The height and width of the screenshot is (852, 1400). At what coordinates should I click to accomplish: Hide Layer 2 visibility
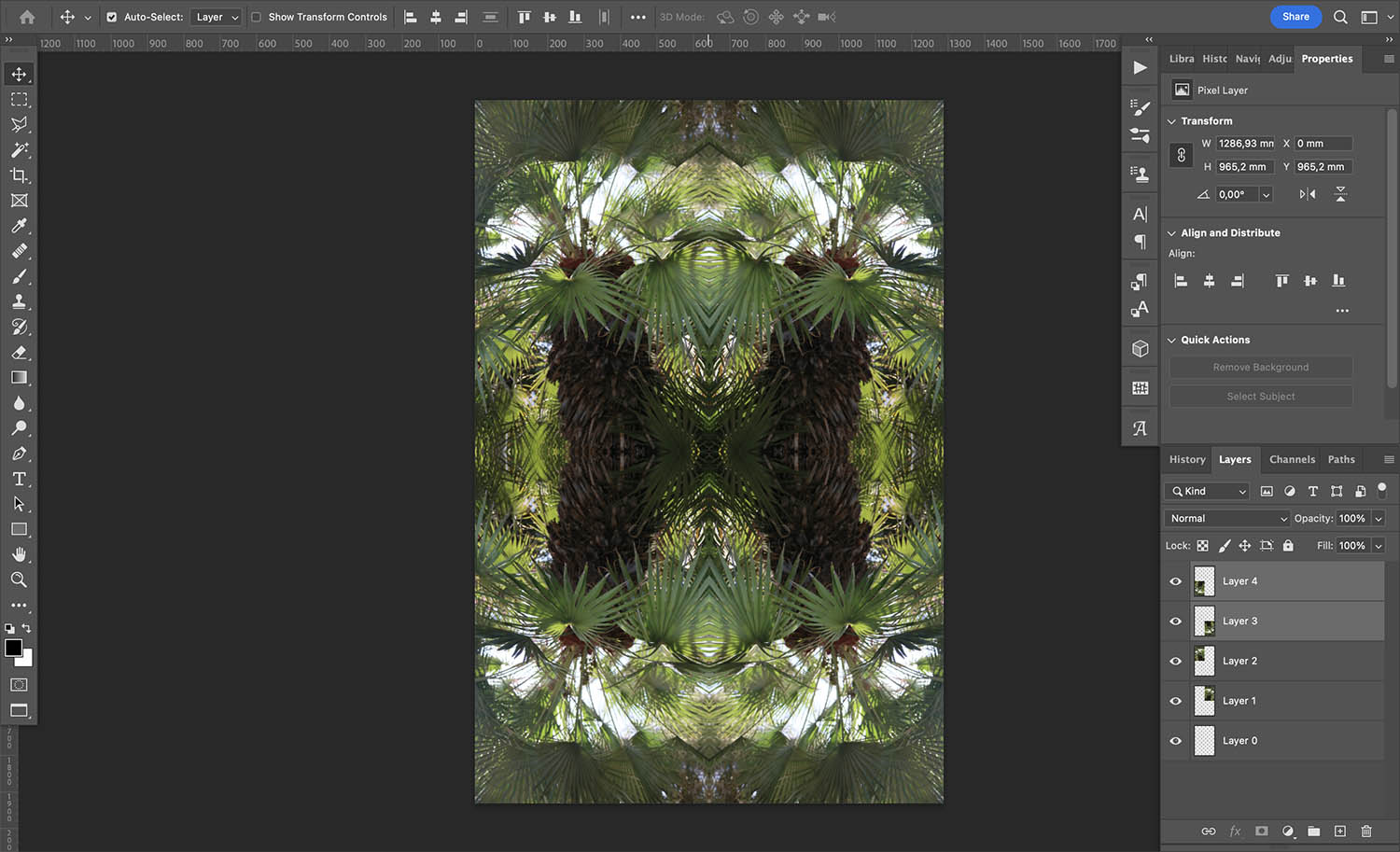pyautogui.click(x=1175, y=661)
